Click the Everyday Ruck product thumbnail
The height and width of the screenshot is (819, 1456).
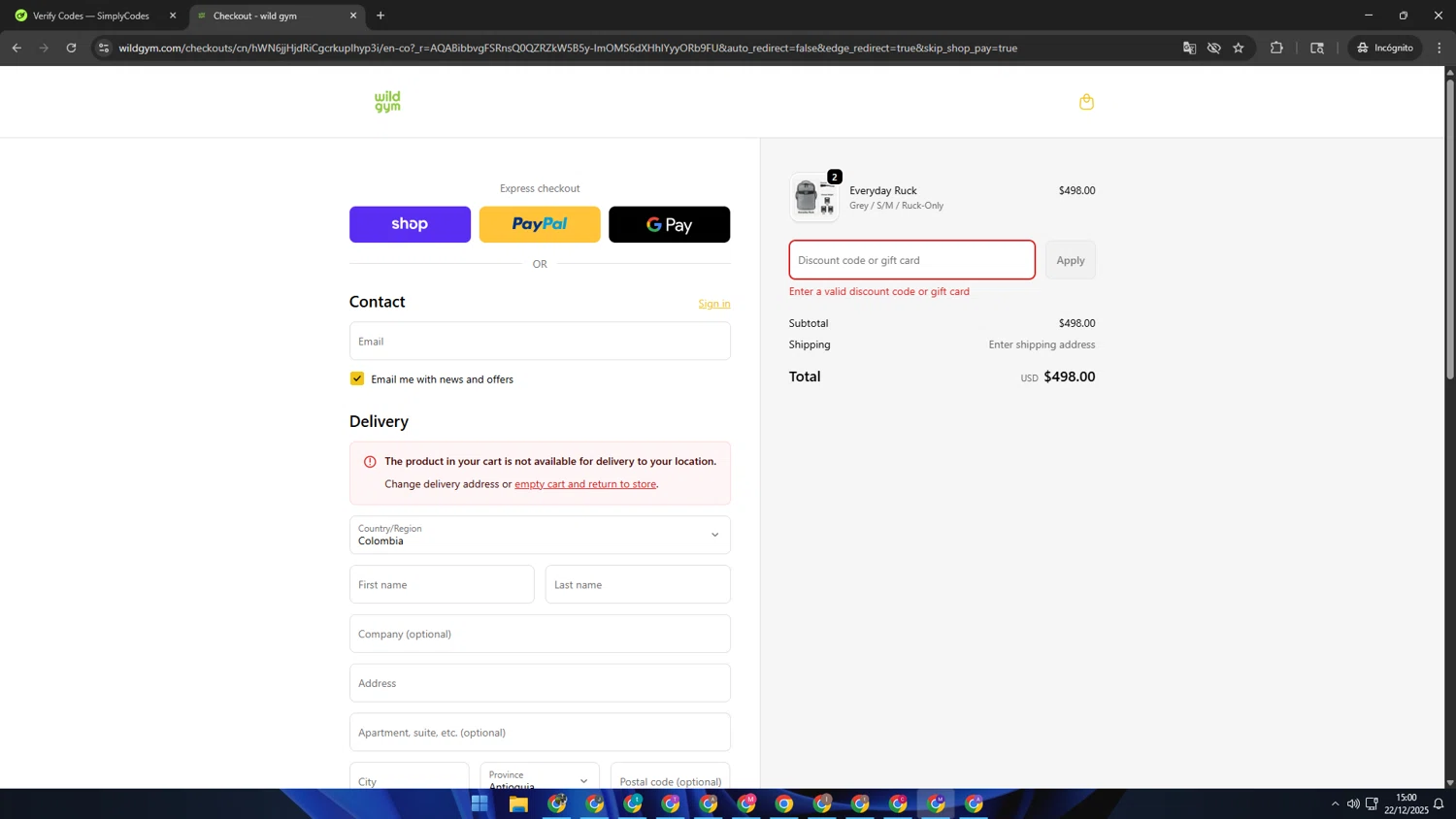pos(814,198)
